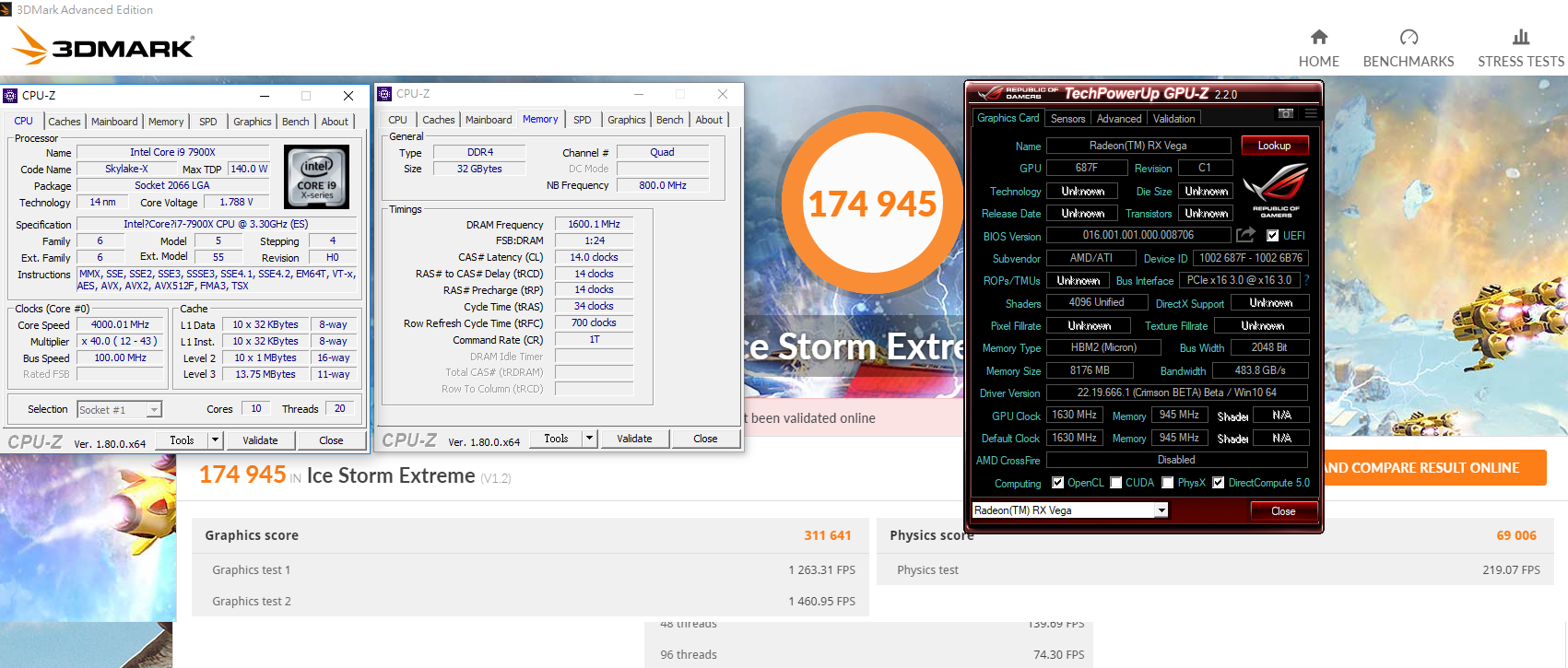The height and width of the screenshot is (668, 1568).
Task: Click the Lookup button in GPU-Z
Action: tap(1275, 146)
